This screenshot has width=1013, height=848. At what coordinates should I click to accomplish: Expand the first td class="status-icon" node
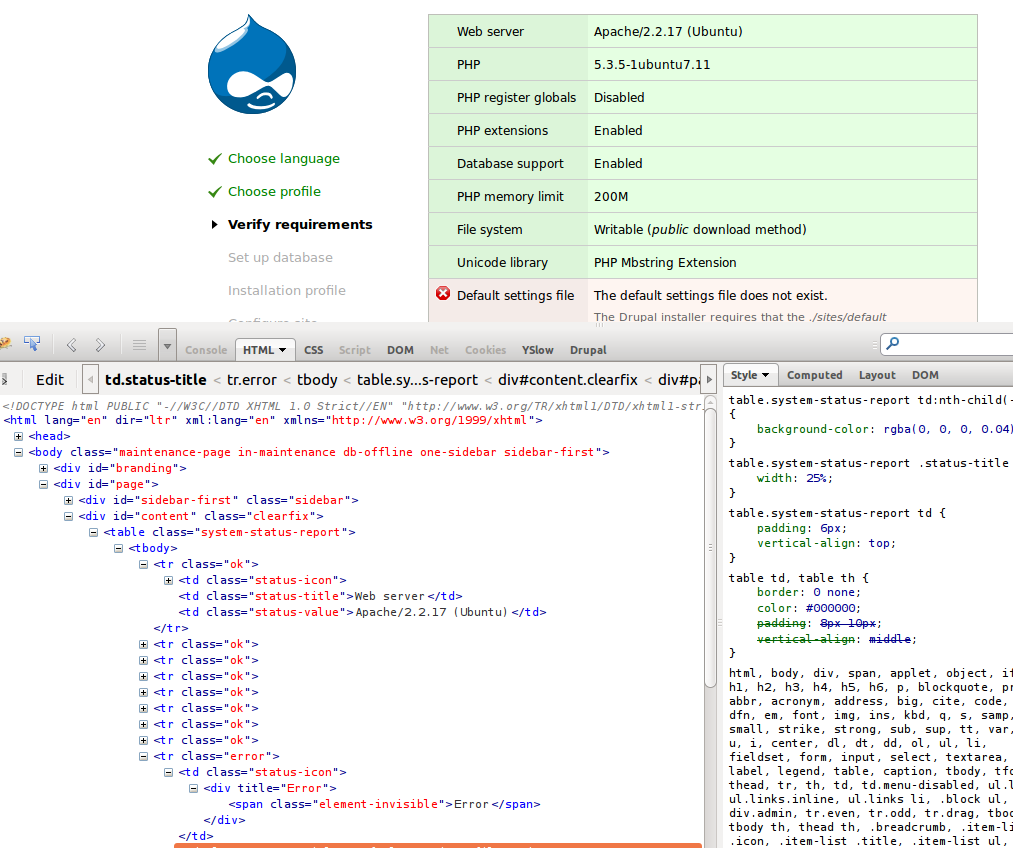click(169, 580)
